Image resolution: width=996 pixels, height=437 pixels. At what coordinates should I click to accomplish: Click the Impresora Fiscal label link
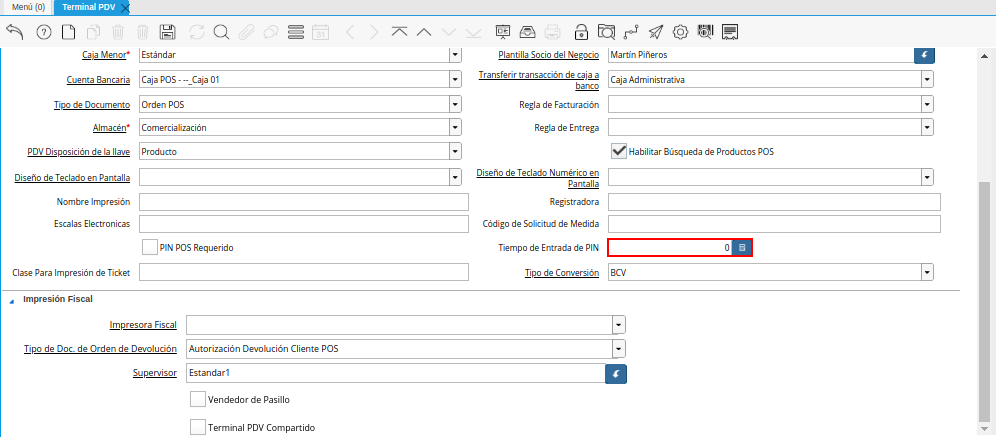tap(144, 325)
